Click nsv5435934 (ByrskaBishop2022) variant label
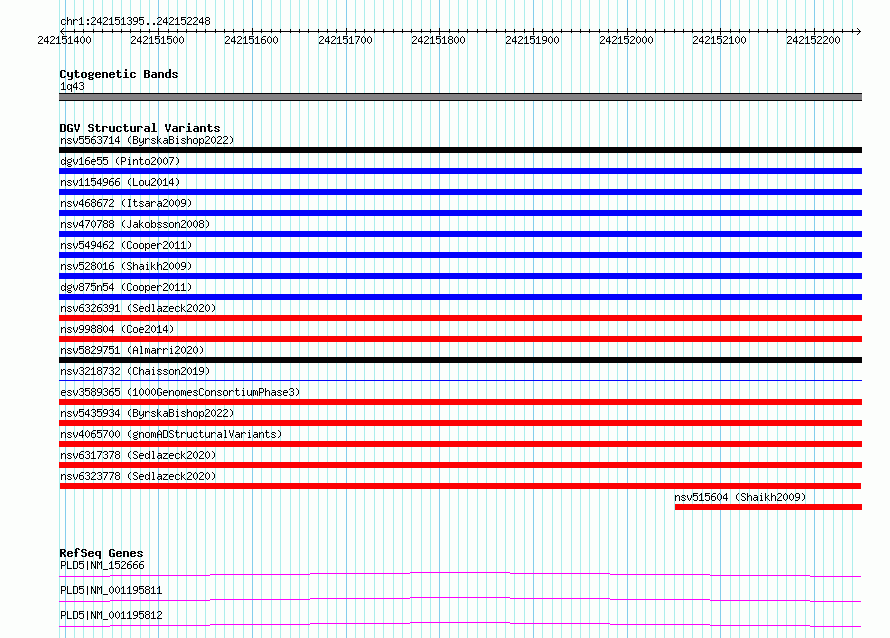Screen dimensions: 890x638 coord(147,413)
